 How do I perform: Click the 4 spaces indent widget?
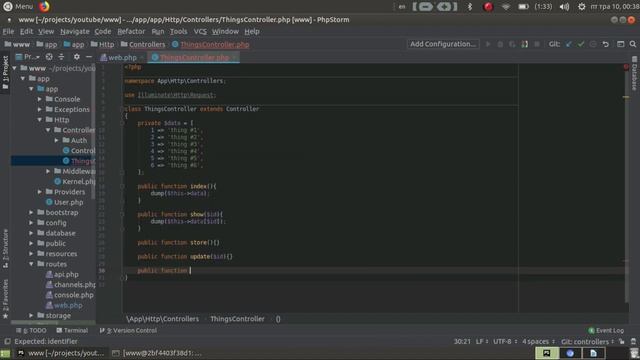tap(538, 341)
